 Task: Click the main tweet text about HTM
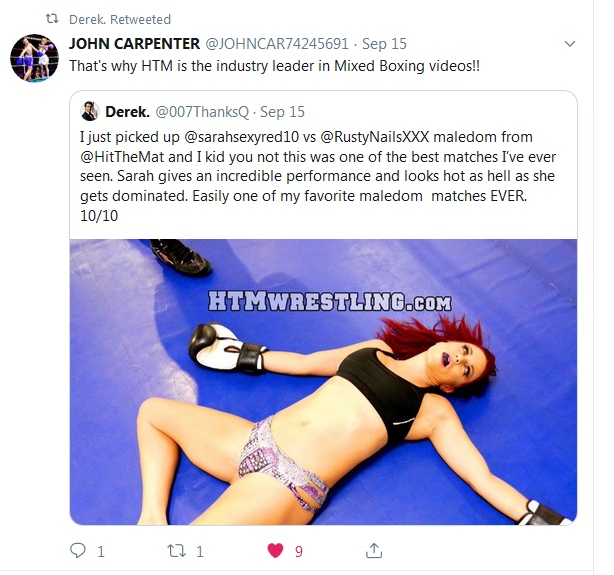[274, 66]
